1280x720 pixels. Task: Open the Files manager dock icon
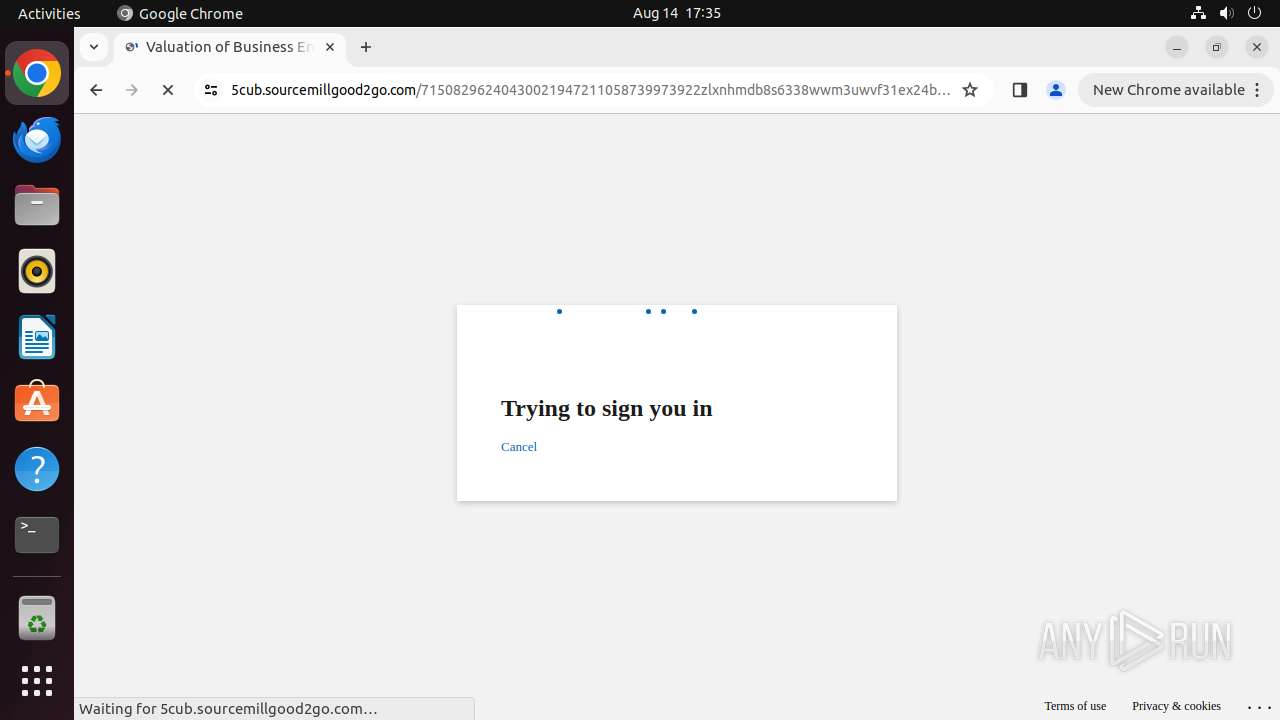37,205
